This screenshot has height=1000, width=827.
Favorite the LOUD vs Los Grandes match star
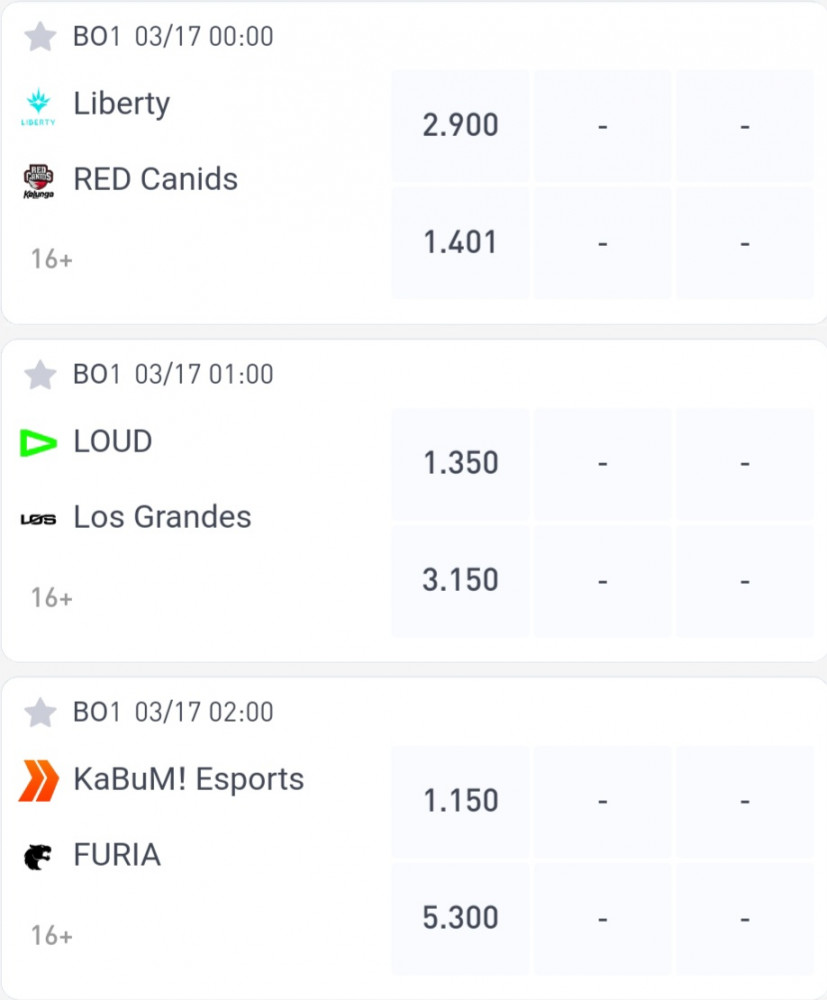click(40, 374)
